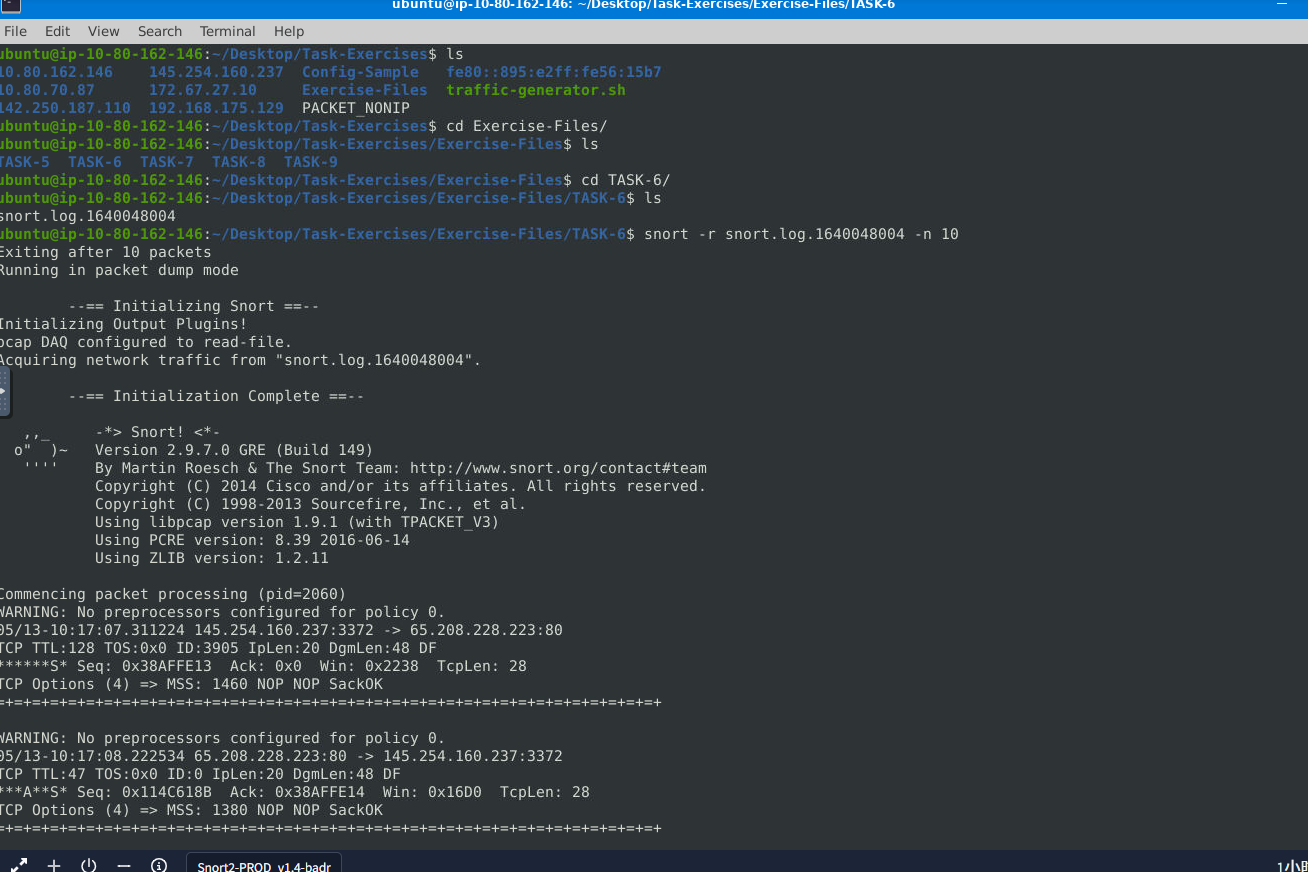Click the snort.org contact URL

coord(558,468)
